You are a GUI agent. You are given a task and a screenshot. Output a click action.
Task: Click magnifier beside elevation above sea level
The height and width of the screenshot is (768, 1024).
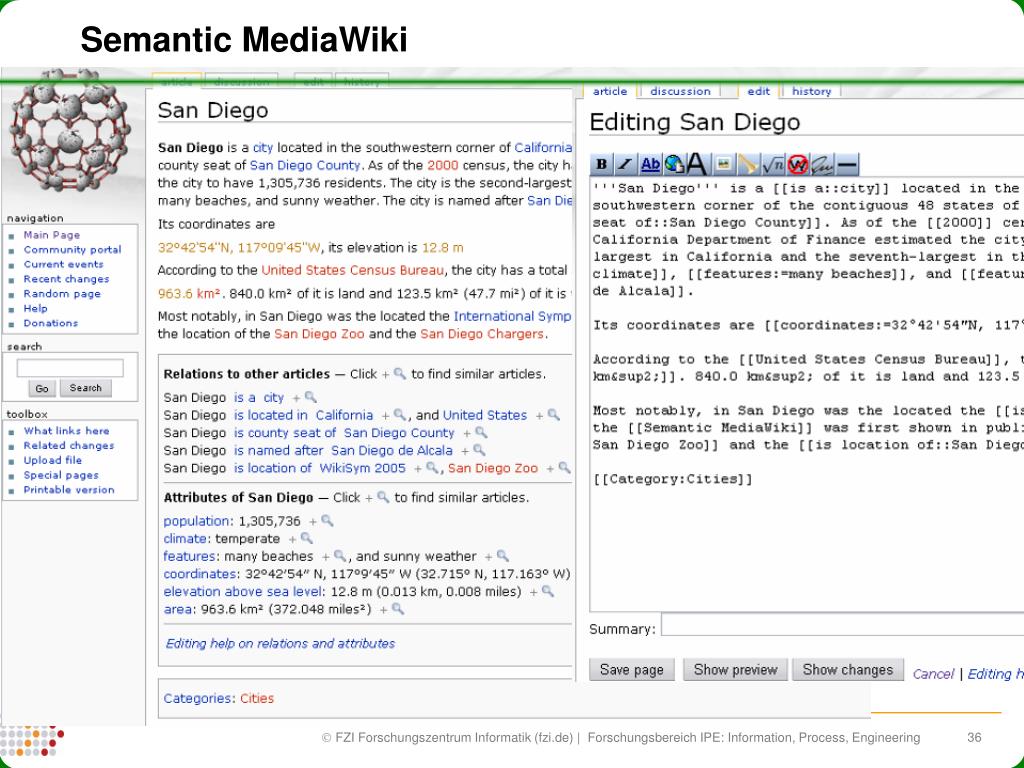(x=548, y=591)
